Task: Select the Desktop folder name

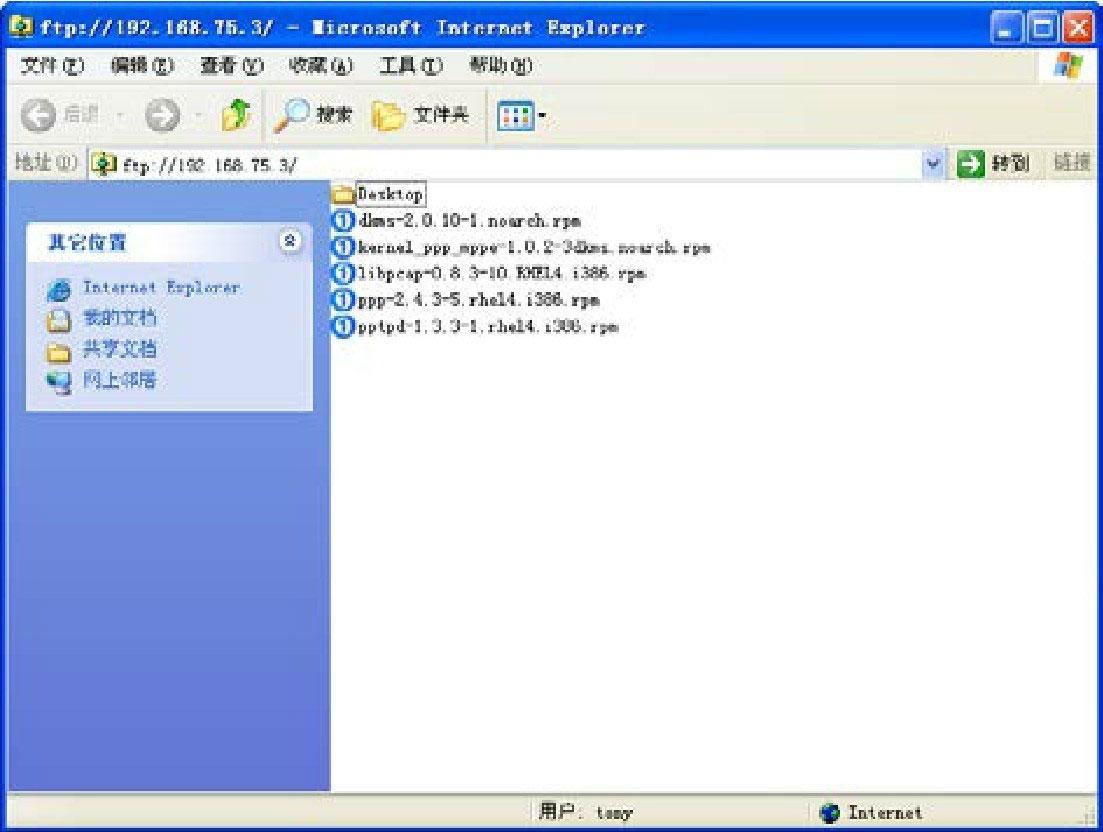Action: click(x=390, y=194)
